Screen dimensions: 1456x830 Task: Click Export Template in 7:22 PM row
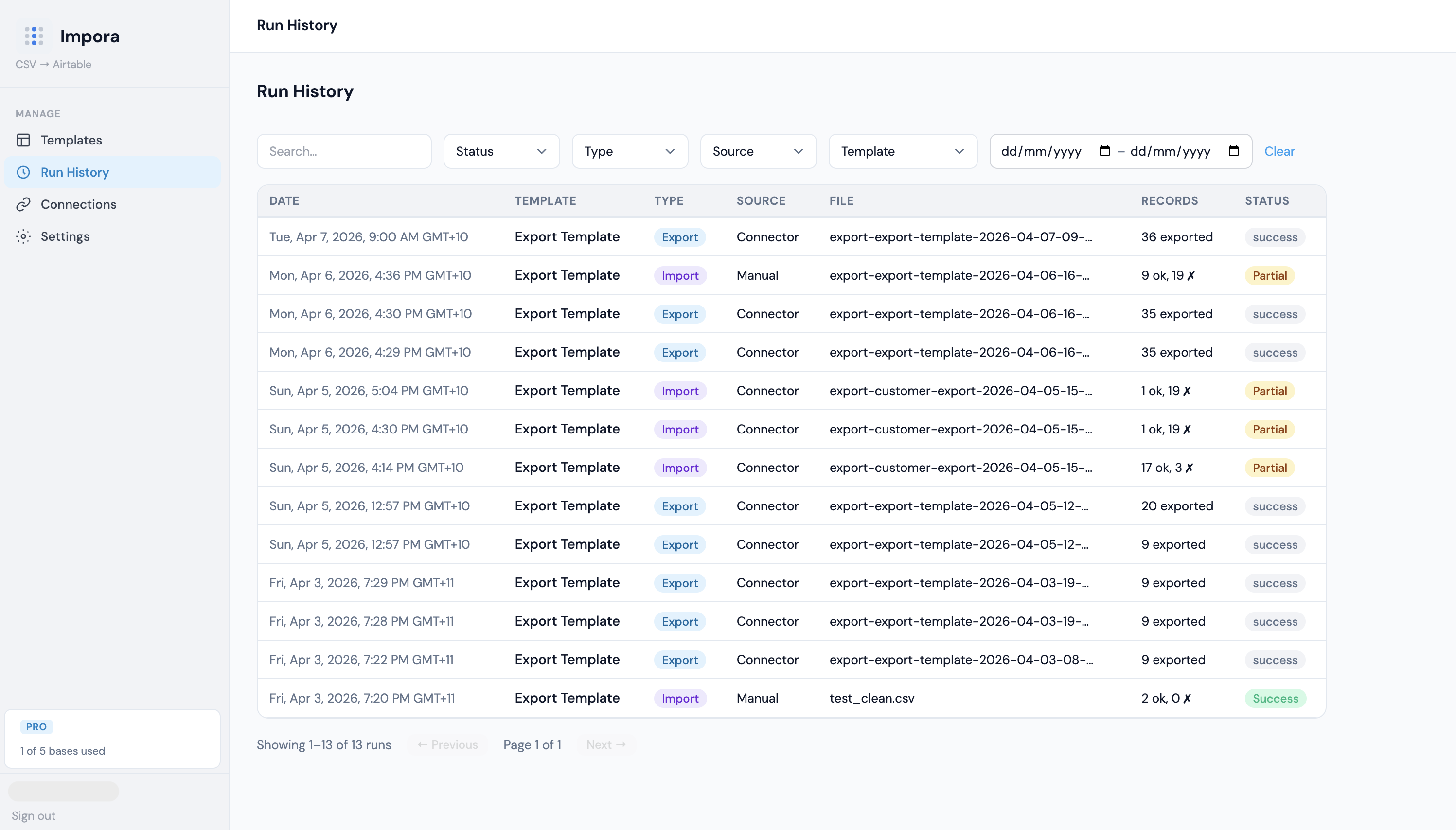click(x=567, y=660)
